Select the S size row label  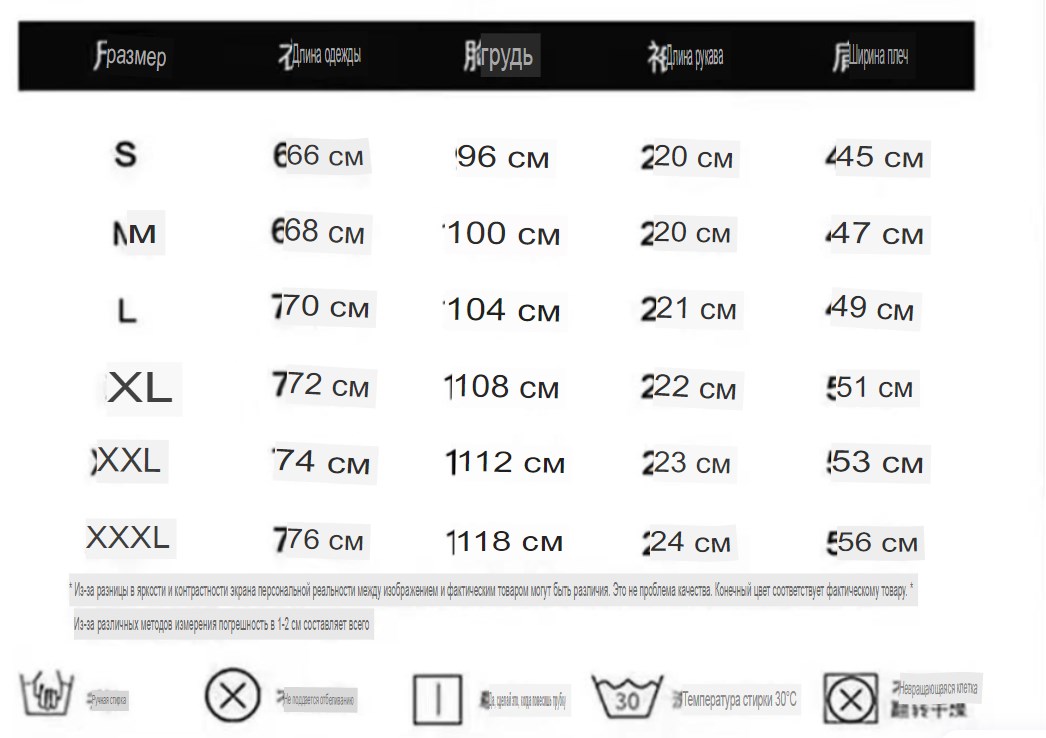coord(125,155)
